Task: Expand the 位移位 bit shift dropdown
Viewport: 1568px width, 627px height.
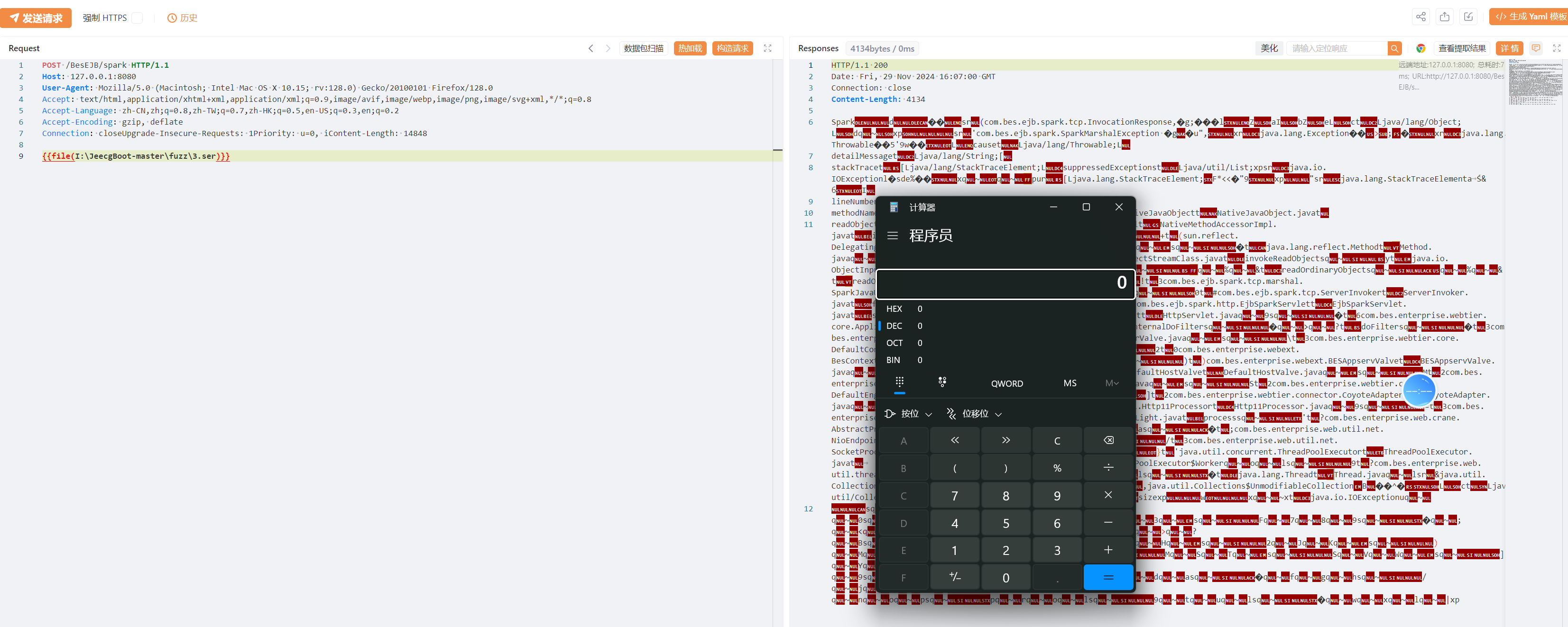Action: click(974, 414)
